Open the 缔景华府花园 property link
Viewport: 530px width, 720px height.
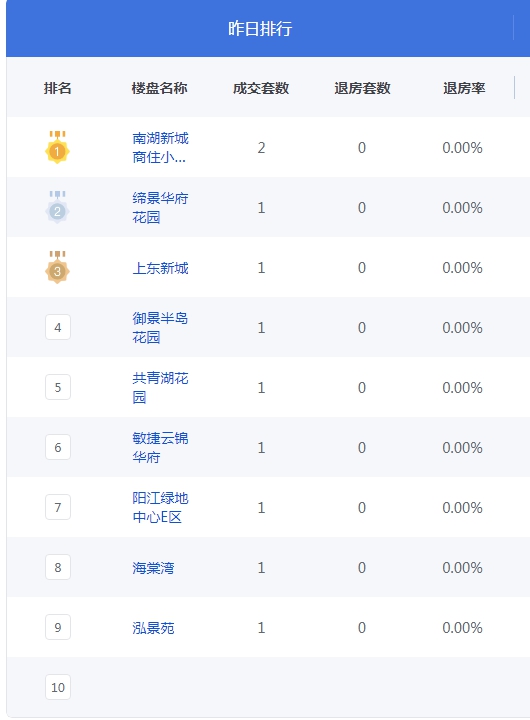point(160,208)
